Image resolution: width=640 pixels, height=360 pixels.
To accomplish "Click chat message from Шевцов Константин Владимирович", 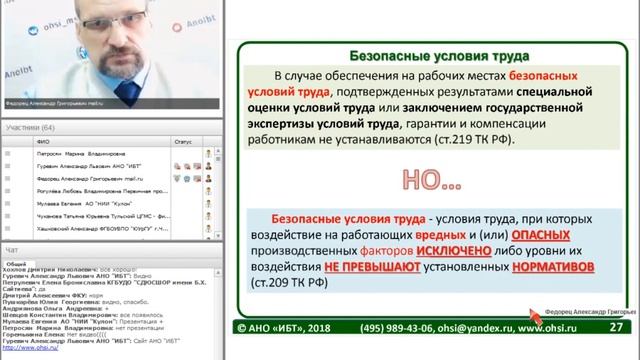I will point(82,315).
